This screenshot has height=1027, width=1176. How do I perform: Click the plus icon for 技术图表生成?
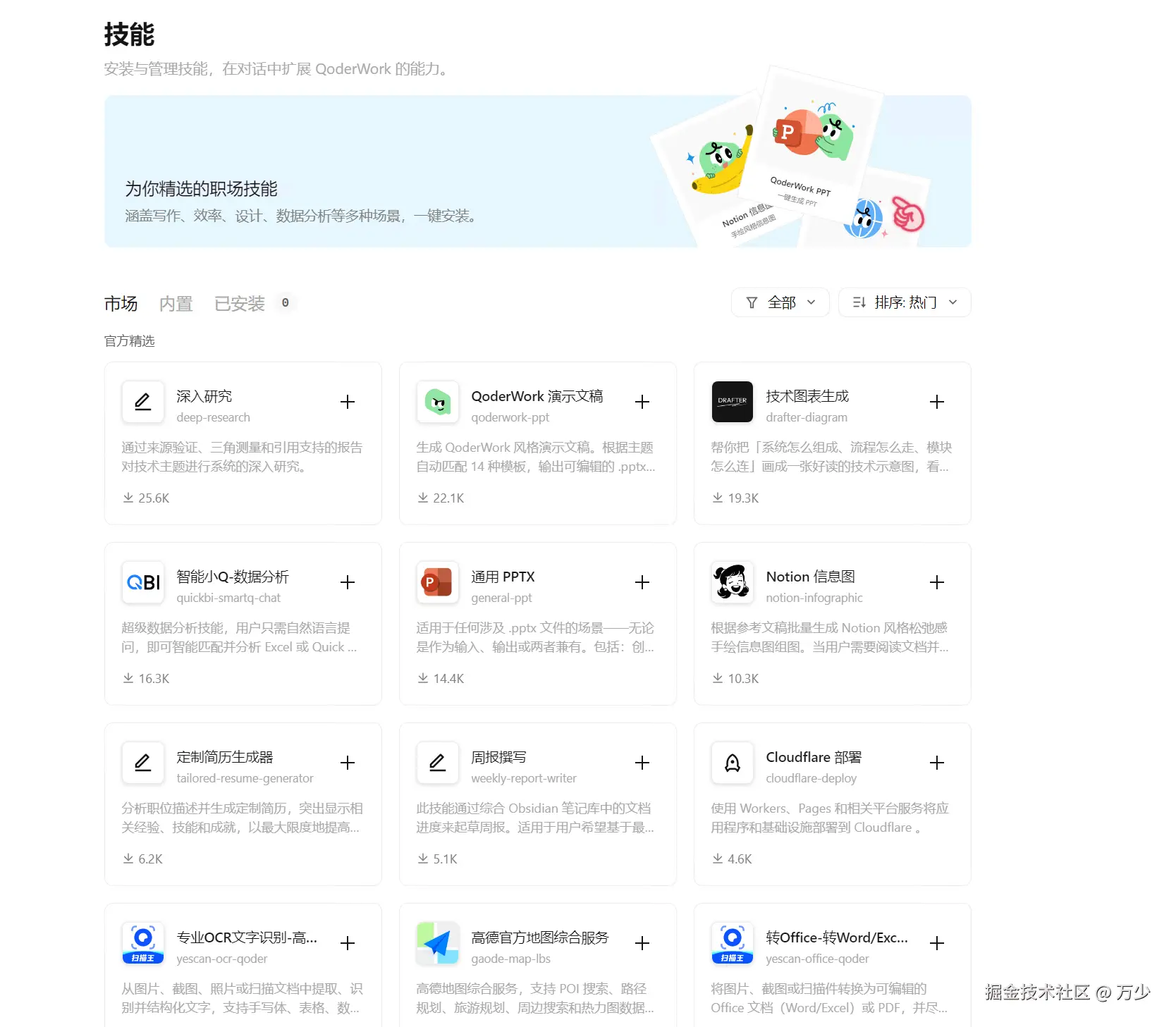point(937,402)
